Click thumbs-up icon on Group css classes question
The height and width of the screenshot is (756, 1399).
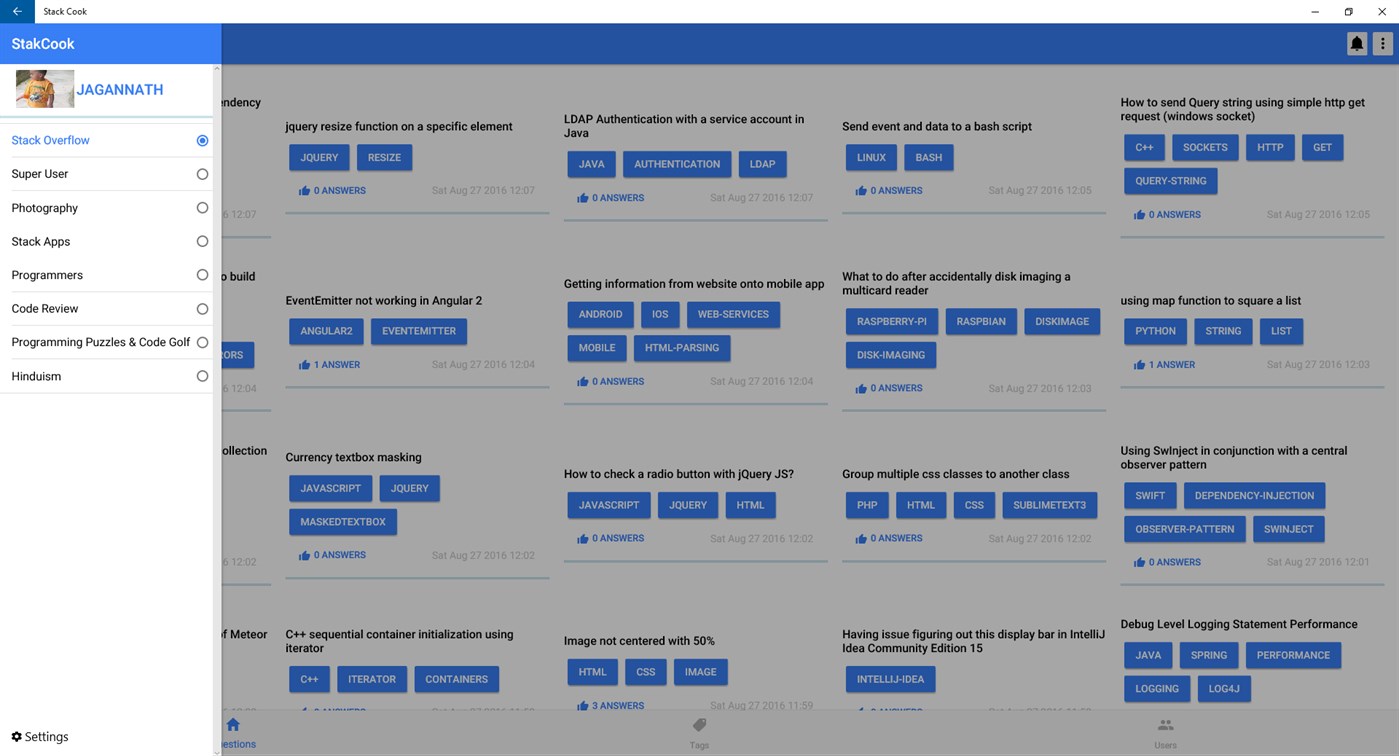coord(861,539)
